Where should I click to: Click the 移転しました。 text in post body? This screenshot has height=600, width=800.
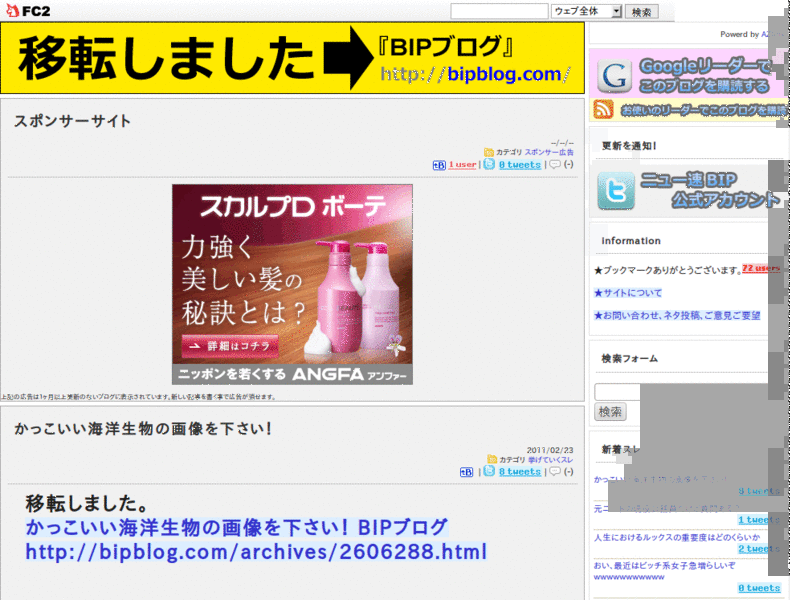point(87,504)
